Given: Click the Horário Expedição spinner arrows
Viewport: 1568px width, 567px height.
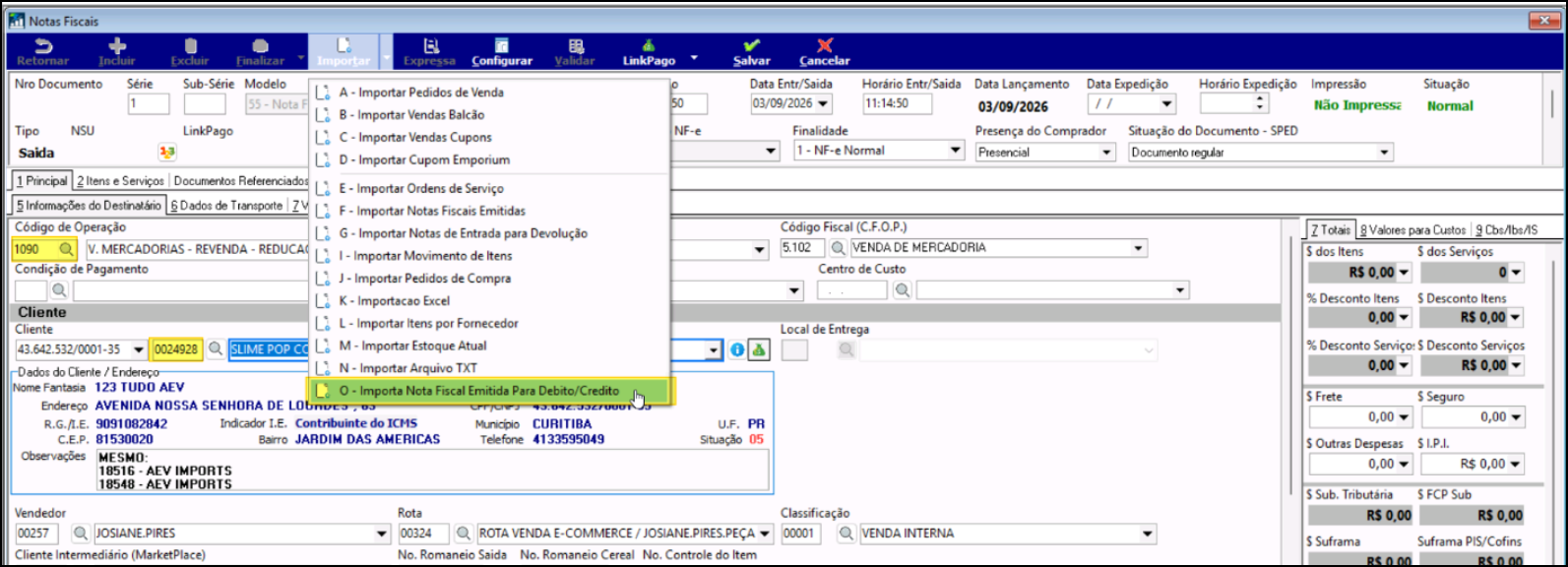Looking at the screenshot, I should pyautogui.click(x=1260, y=103).
